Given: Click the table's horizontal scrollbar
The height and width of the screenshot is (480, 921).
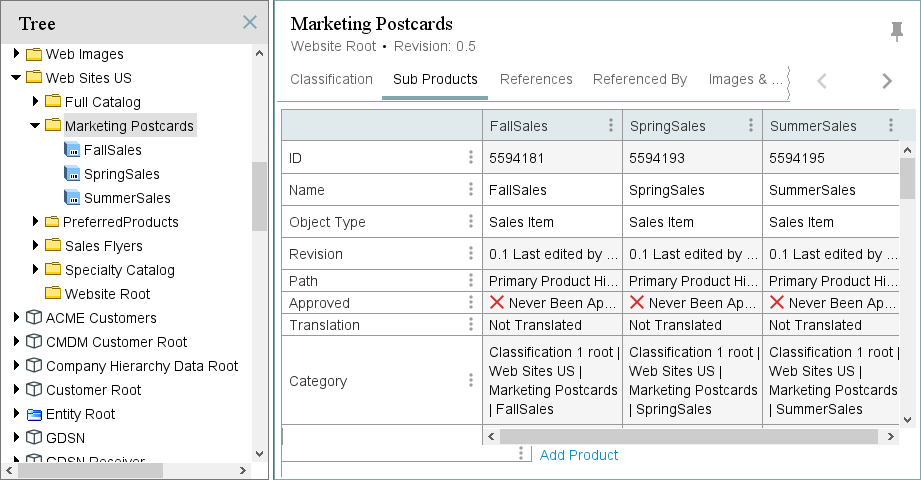Looking at the screenshot, I should 680,437.
